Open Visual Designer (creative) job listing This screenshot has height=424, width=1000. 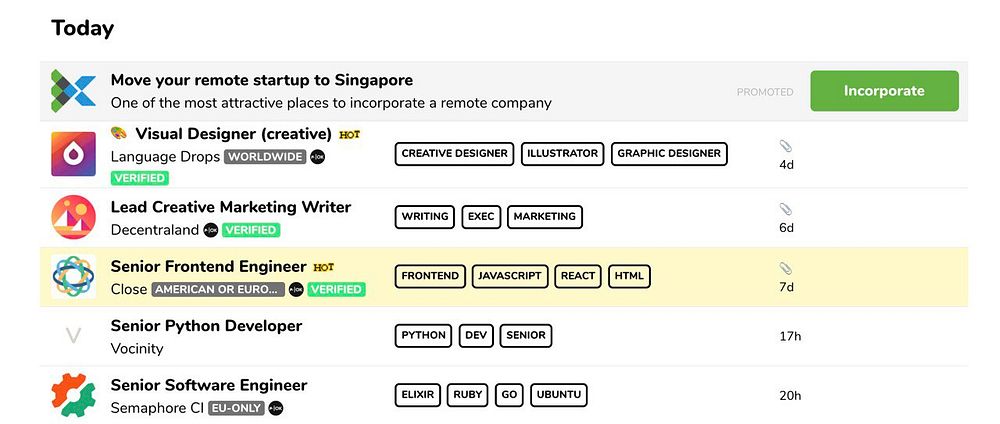(233, 134)
